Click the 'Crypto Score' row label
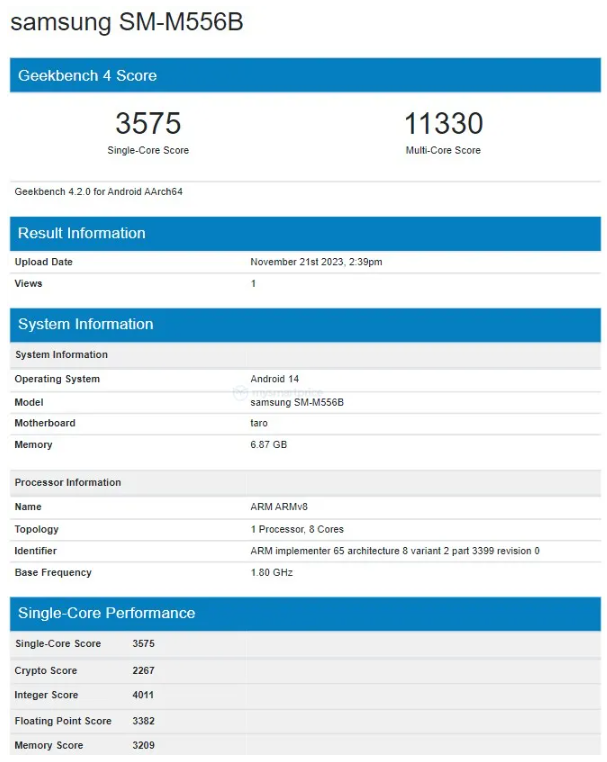Screen dimensions: 607x762 click(x=46, y=671)
